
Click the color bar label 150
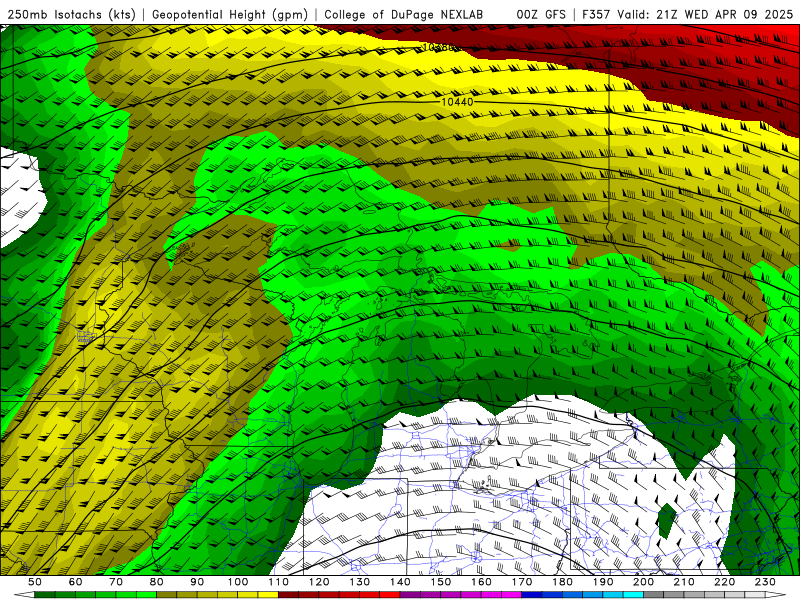[x=441, y=582]
